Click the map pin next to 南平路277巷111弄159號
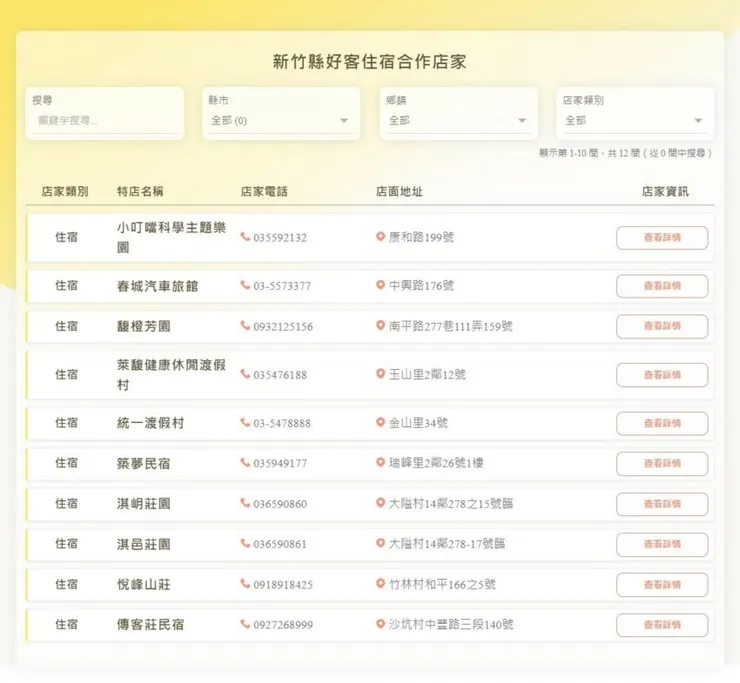Screen dimensions: 740x683 click(380, 326)
